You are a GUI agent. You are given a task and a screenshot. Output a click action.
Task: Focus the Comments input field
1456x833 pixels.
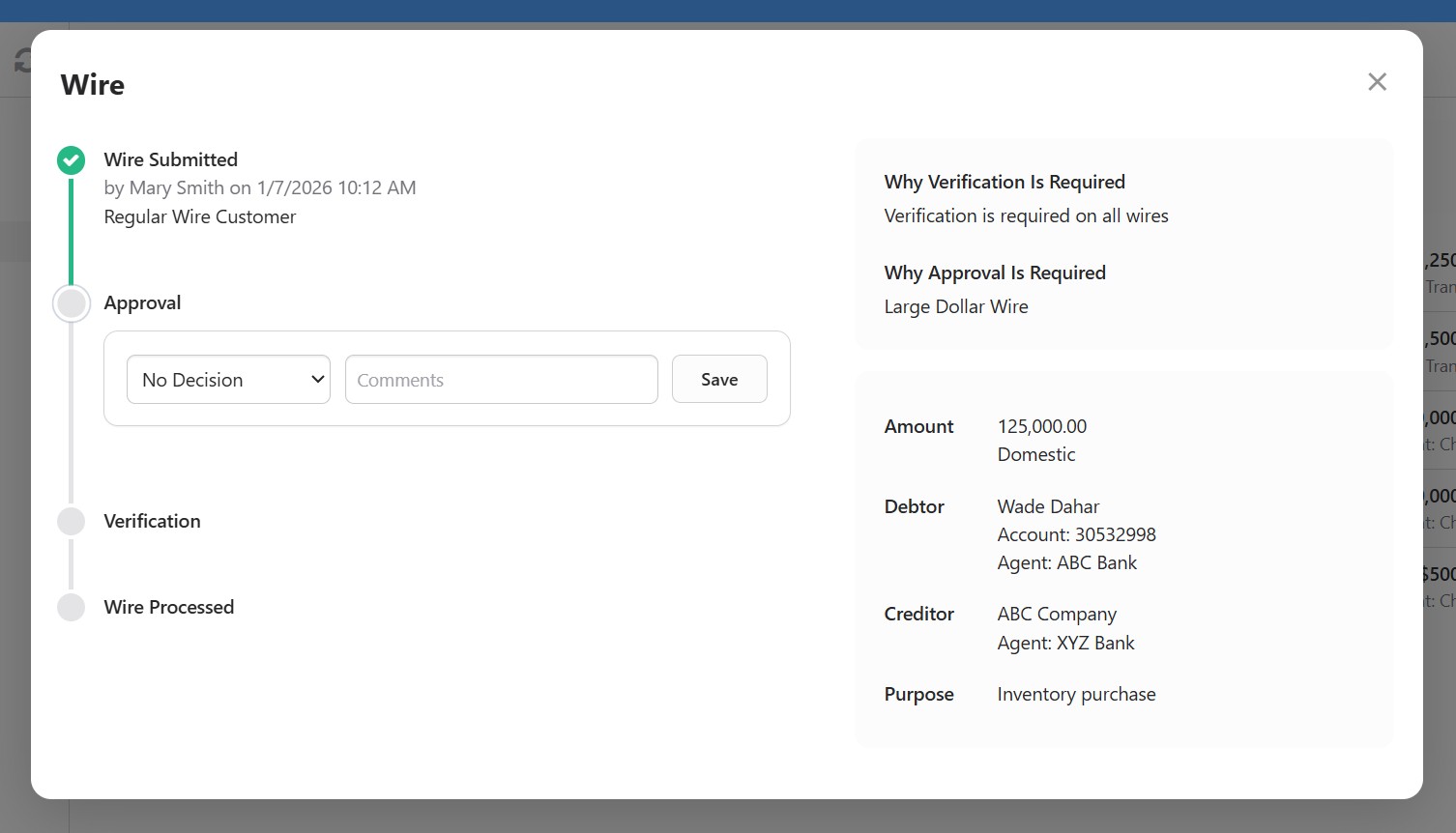[501, 380]
